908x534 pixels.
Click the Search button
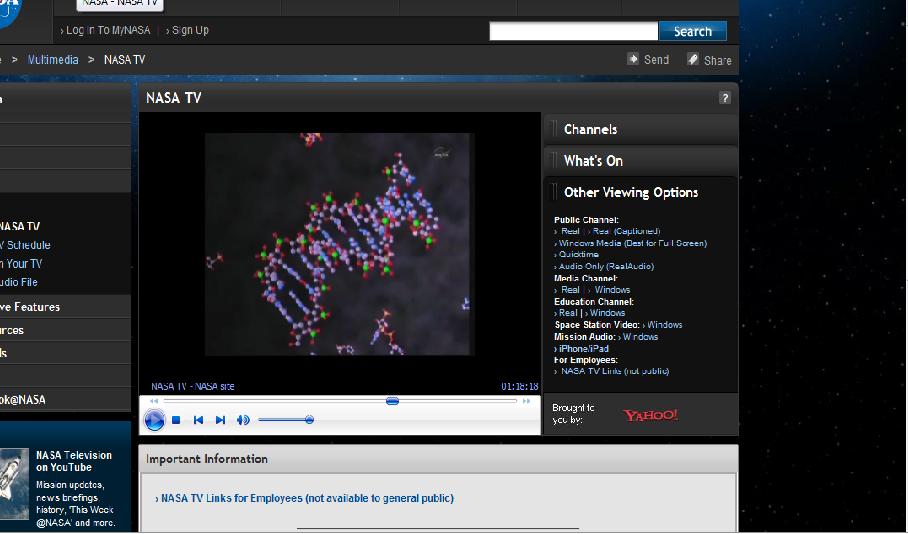point(693,31)
